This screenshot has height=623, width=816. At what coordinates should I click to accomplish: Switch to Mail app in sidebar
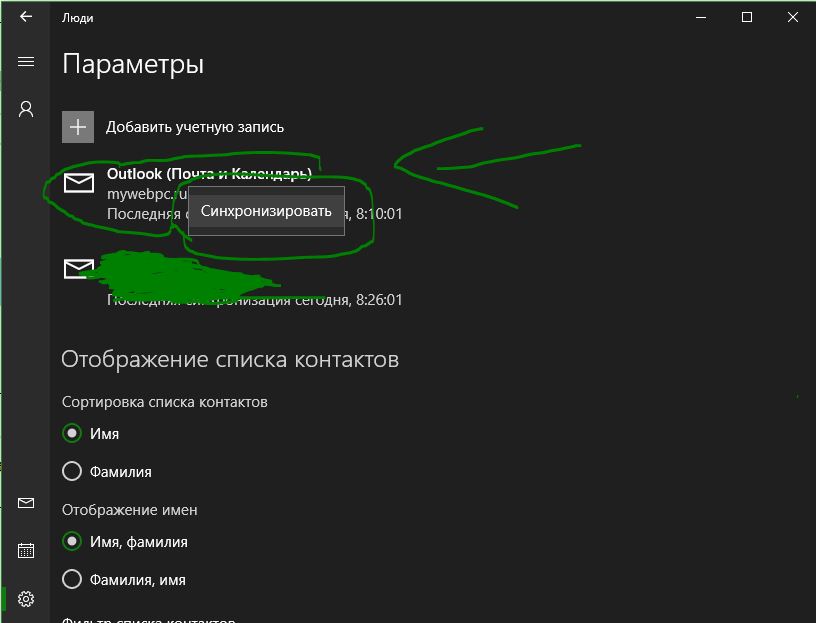(x=26, y=503)
